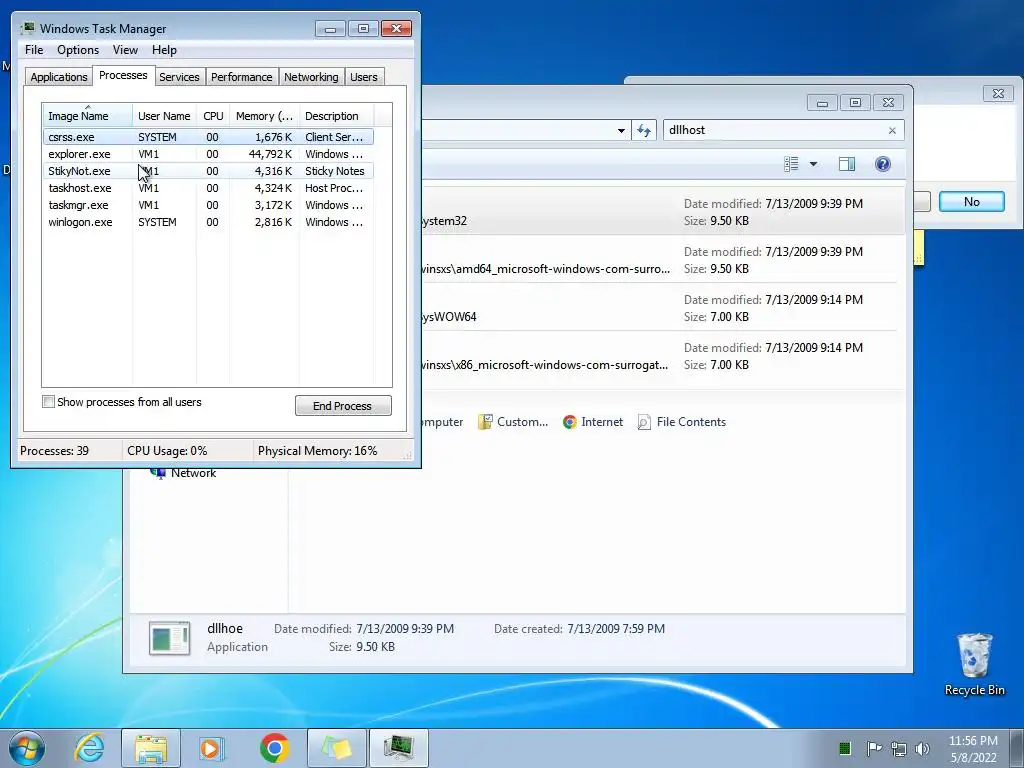Switch to the Users tab
1024x768 pixels.
click(364, 77)
